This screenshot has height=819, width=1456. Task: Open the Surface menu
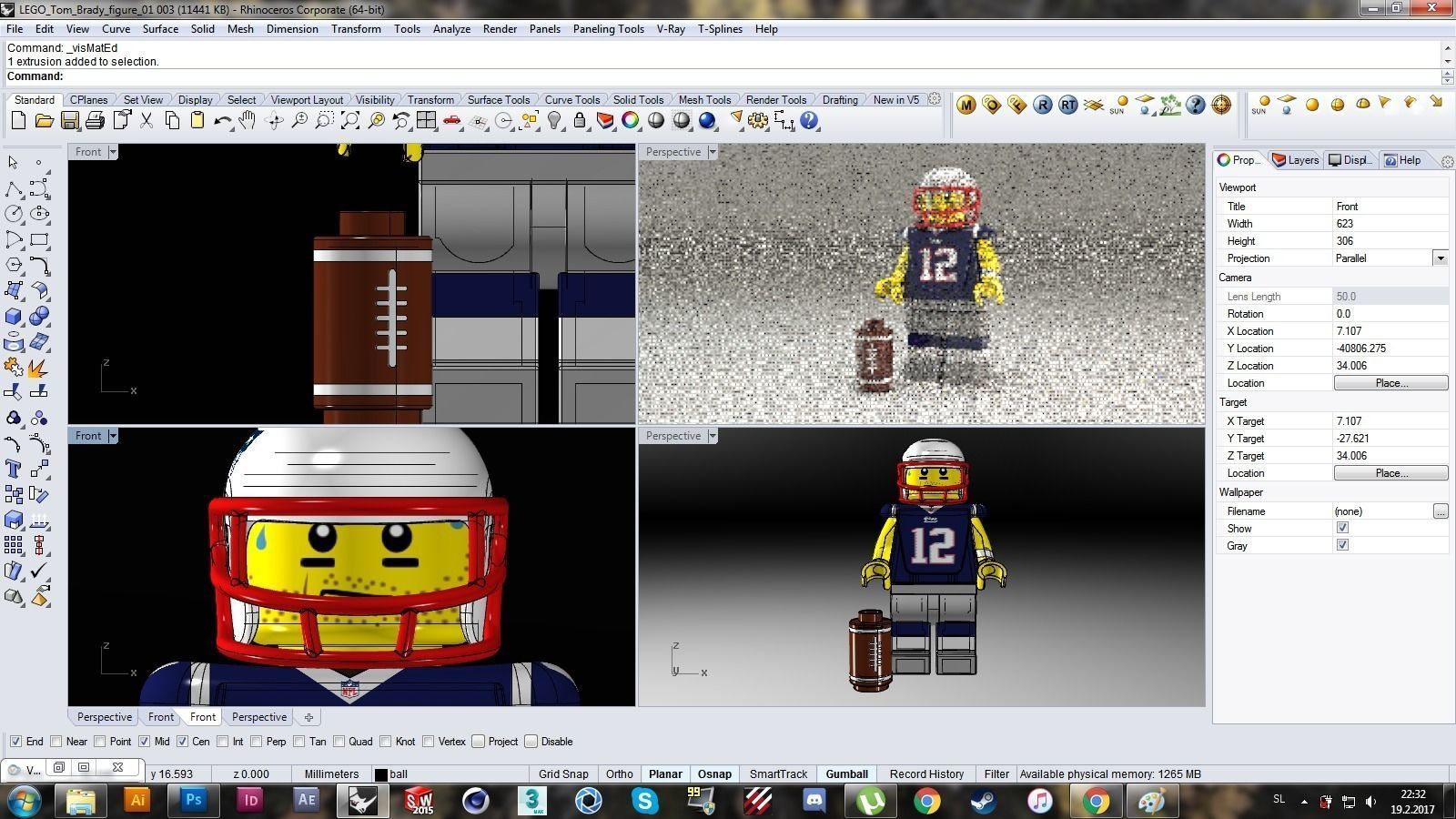(160, 29)
